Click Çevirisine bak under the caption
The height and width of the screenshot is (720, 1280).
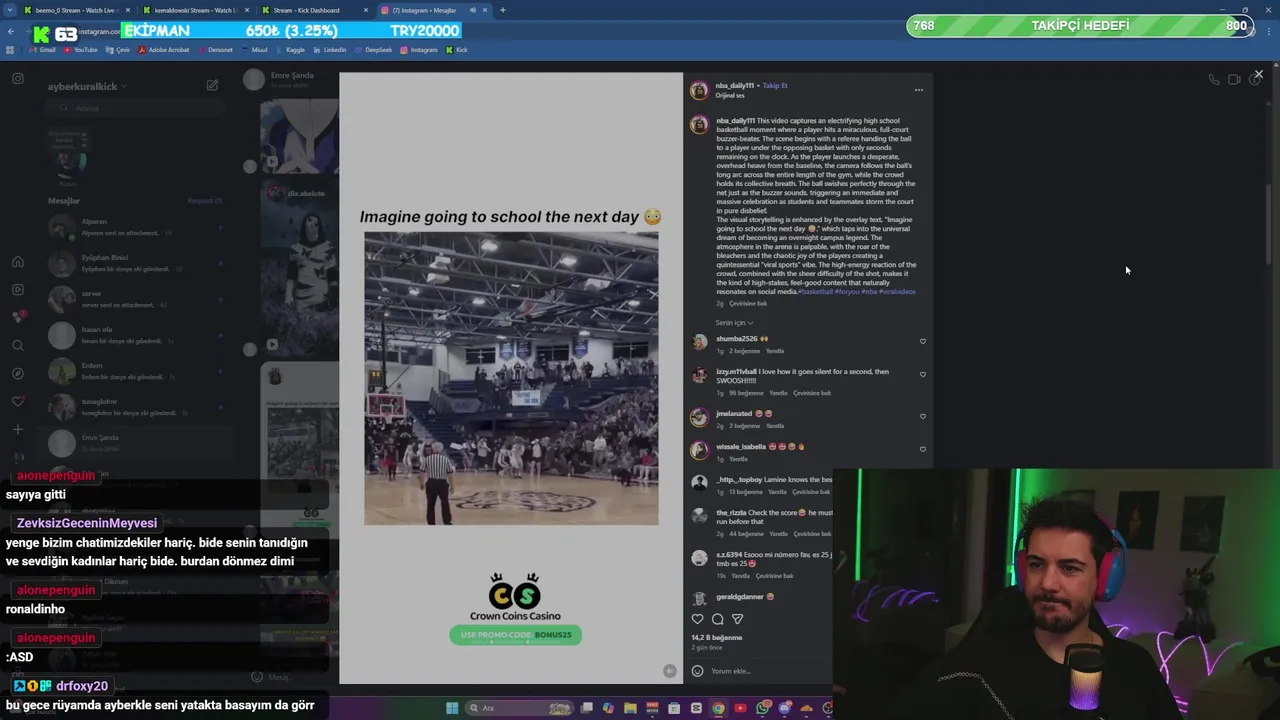point(748,303)
